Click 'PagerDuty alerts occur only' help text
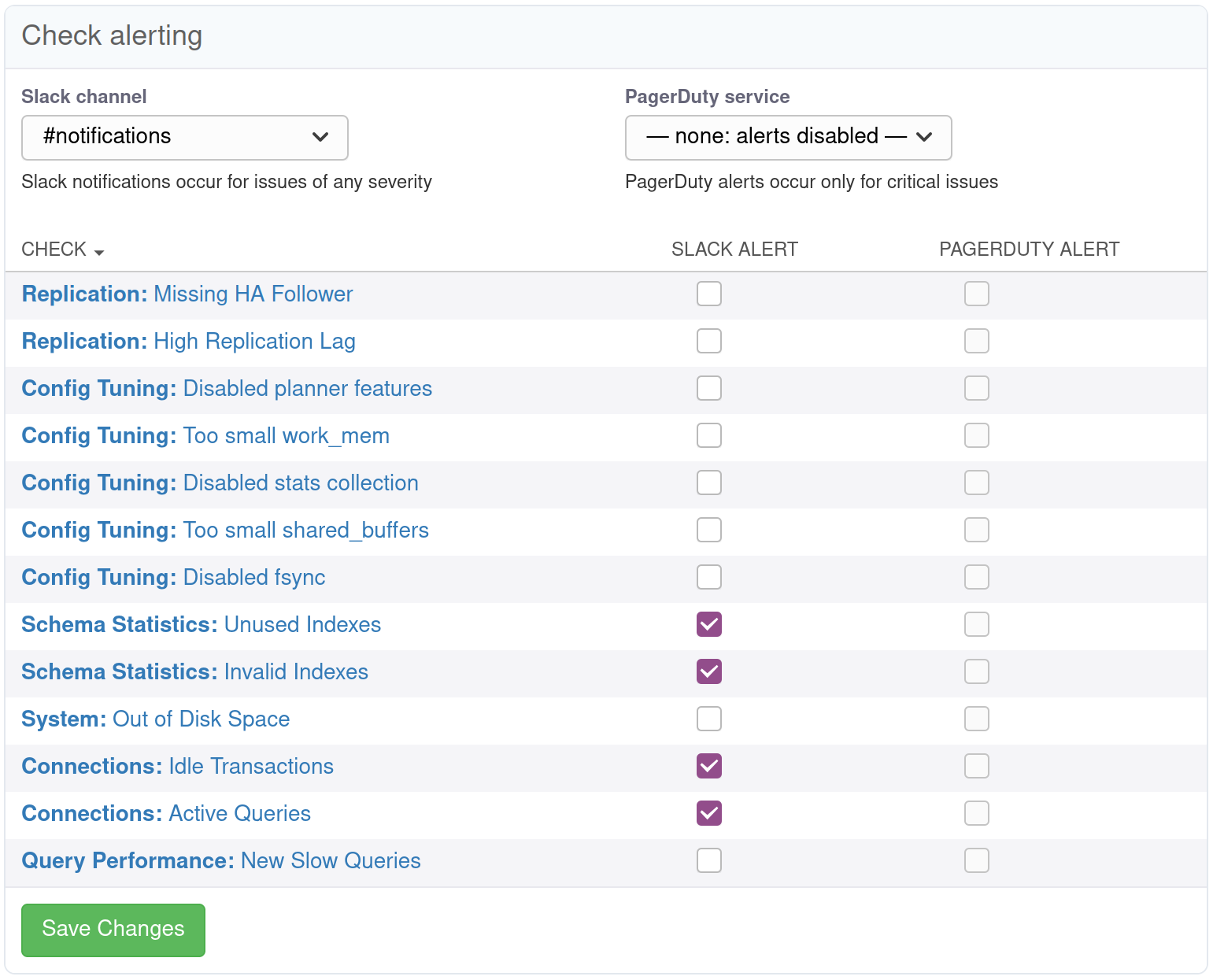 [812, 182]
